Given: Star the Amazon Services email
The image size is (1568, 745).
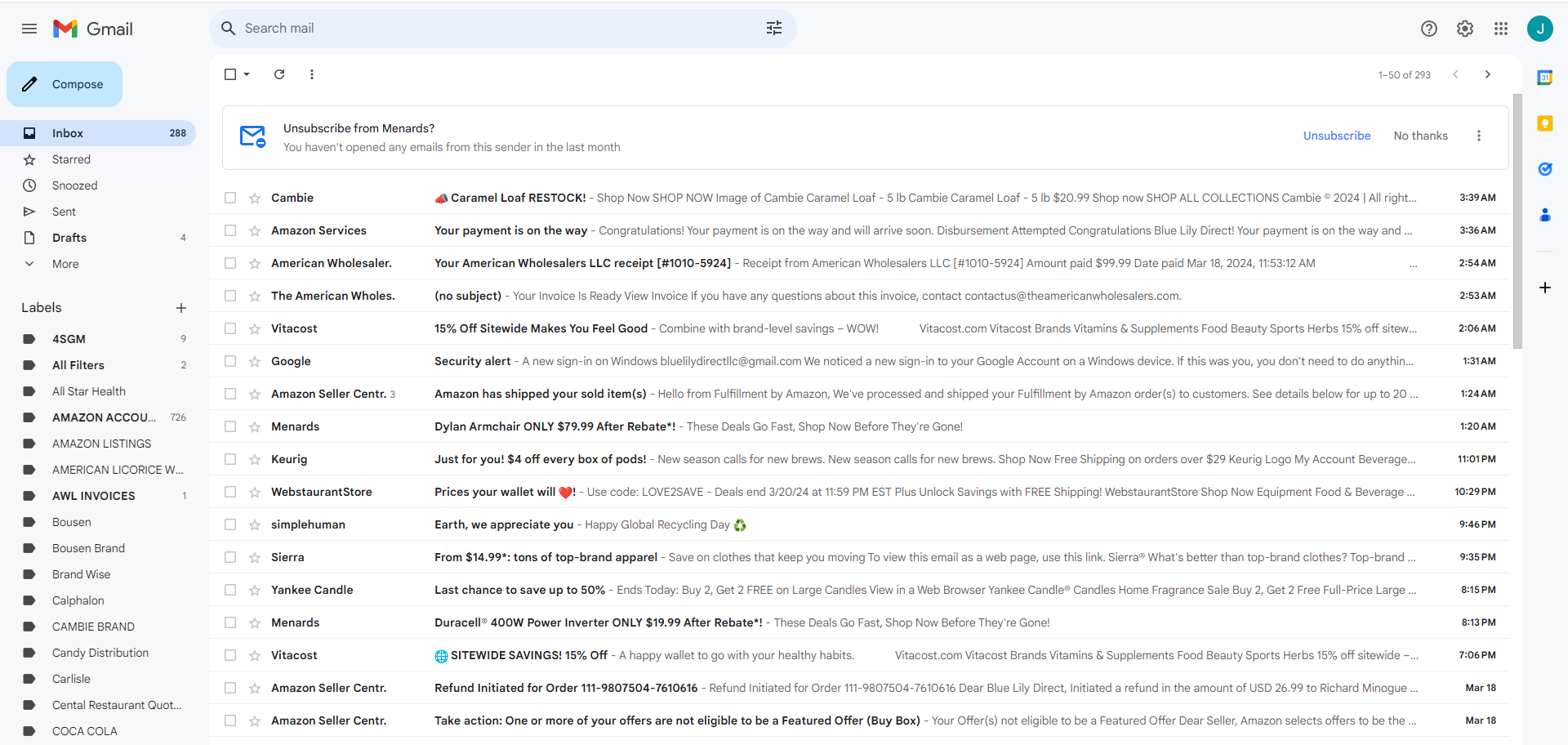Looking at the screenshot, I should (255, 230).
